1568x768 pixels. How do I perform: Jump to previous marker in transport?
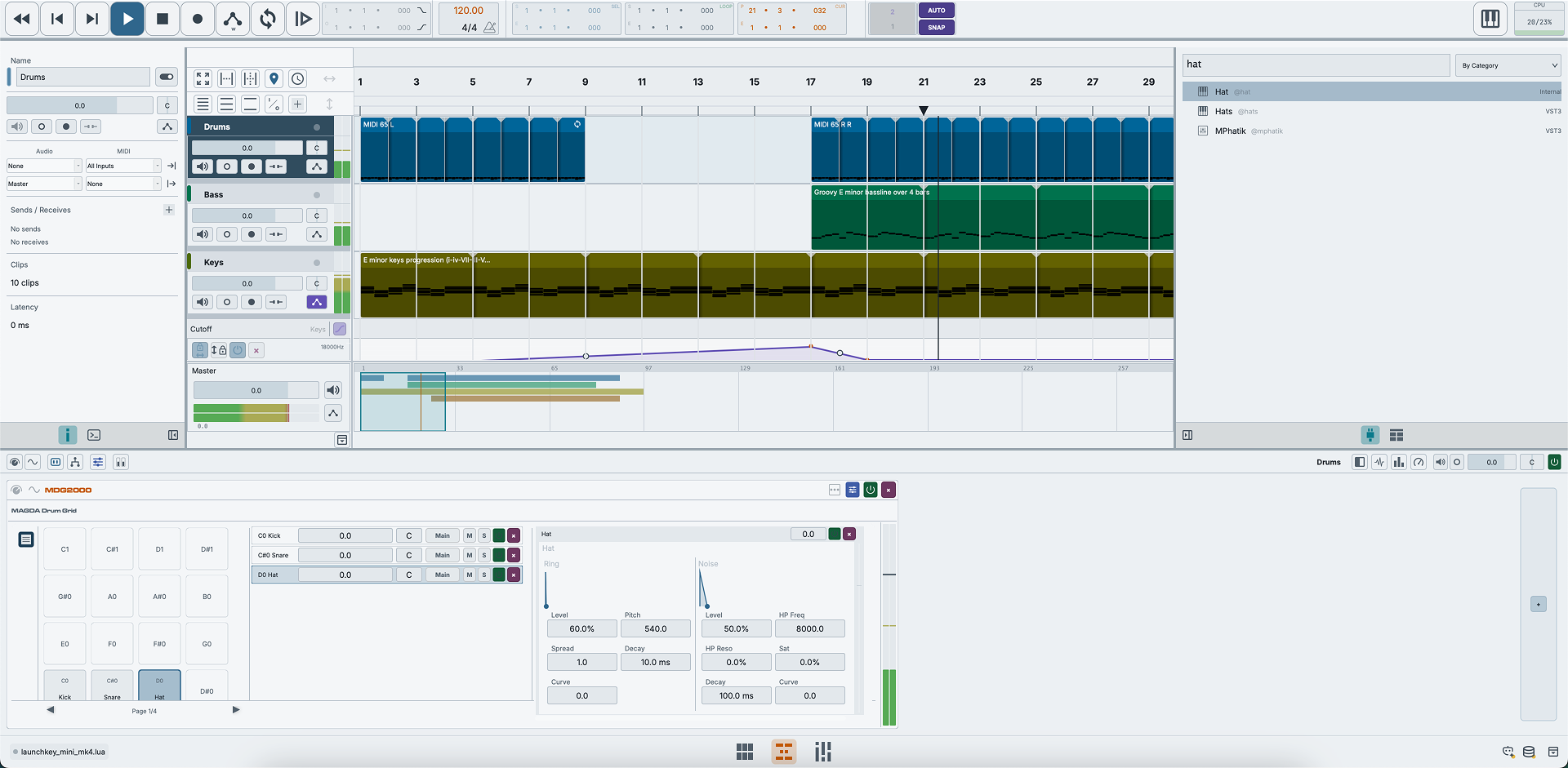[x=57, y=19]
